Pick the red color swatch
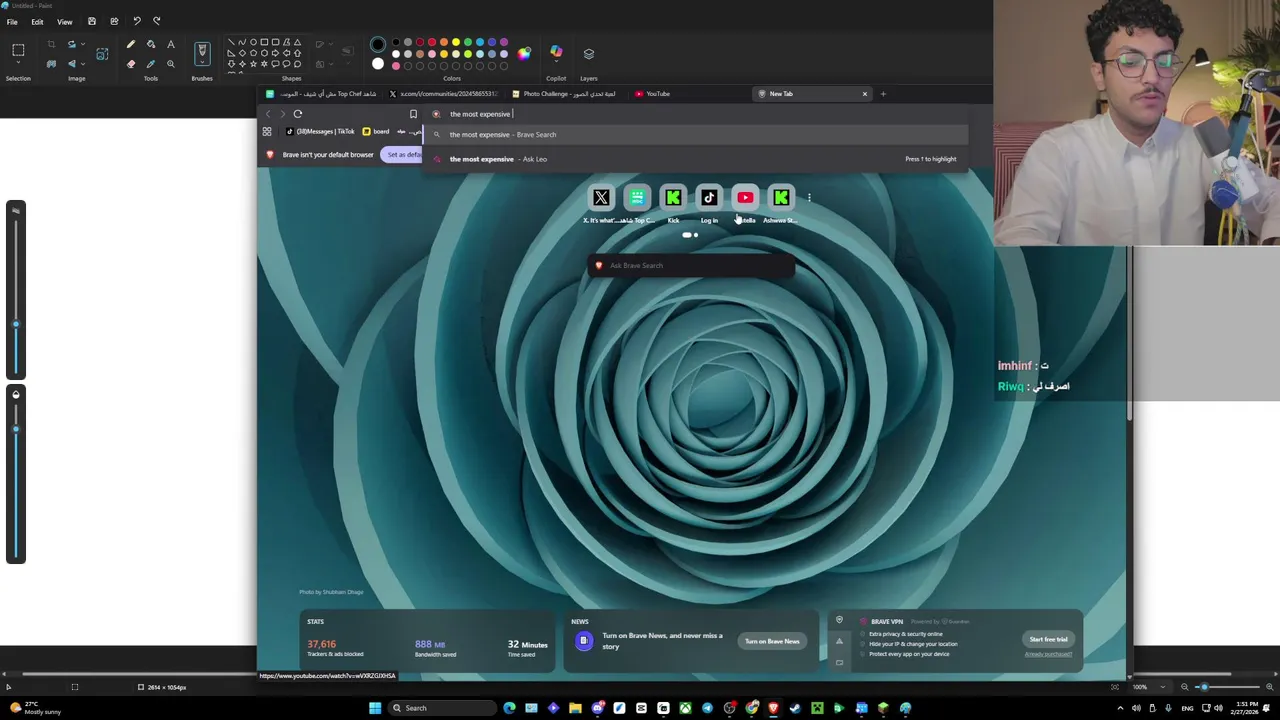The width and height of the screenshot is (1280, 720). point(432,43)
